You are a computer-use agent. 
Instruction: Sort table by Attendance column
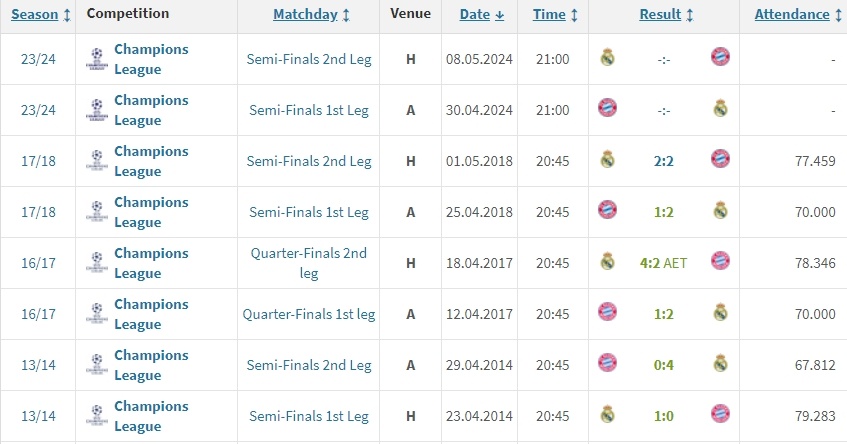[x=798, y=15]
